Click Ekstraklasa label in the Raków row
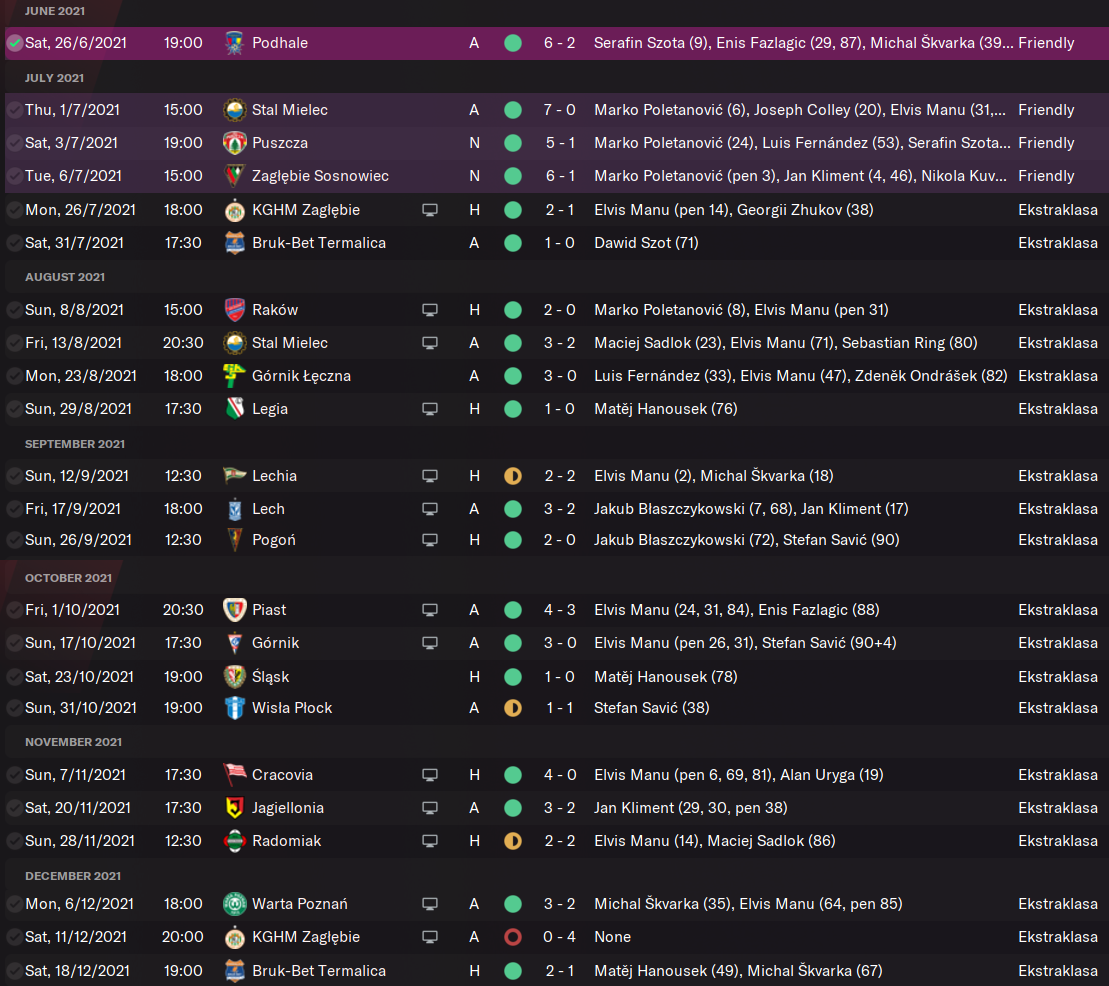The image size is (1109, 986). pyautogui.click(x=1058, y=310)
